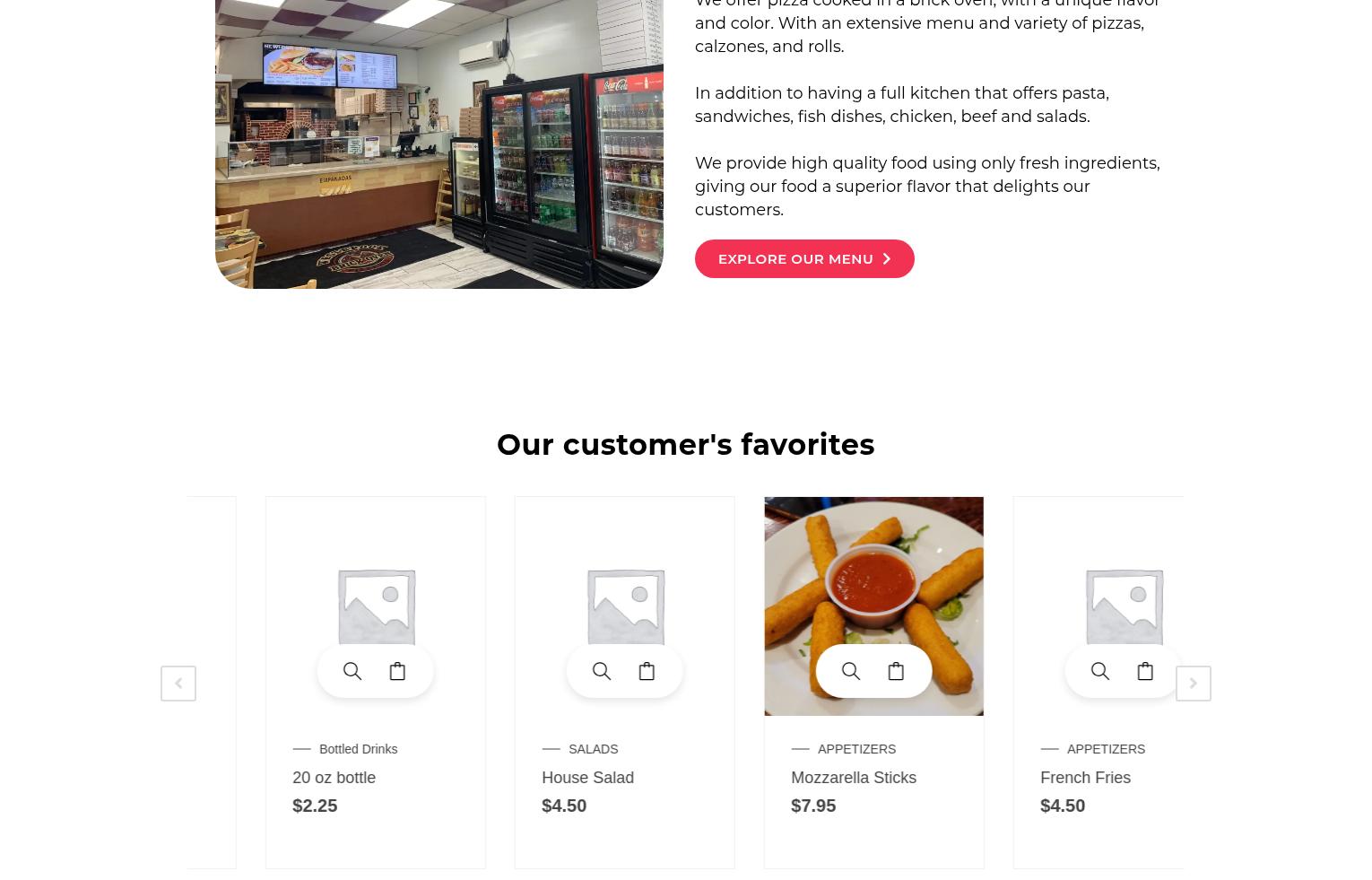Open the 20 oz bottle product title
Screen dimensions: 1372x880
point(334,778)
